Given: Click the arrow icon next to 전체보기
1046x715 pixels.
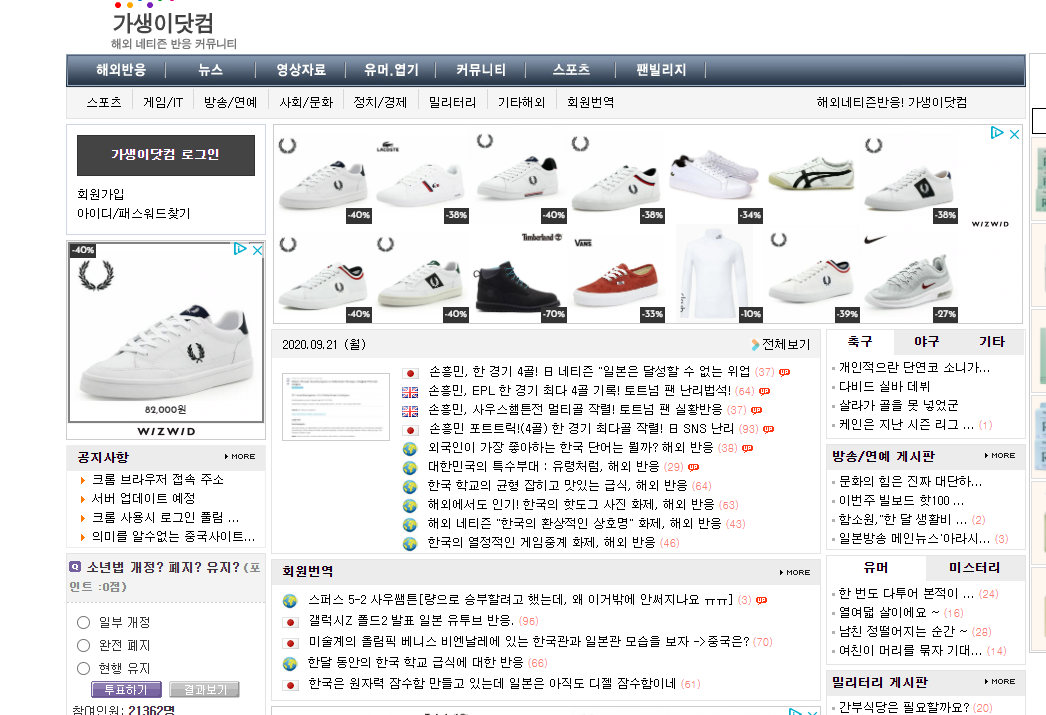Looking at the screenshot, I should point(755,345).
